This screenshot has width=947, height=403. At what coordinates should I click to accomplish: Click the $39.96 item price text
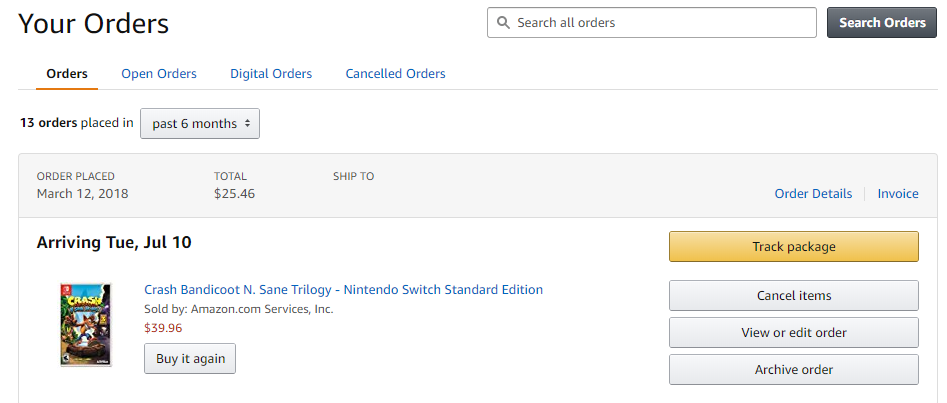tap(163, 328)
